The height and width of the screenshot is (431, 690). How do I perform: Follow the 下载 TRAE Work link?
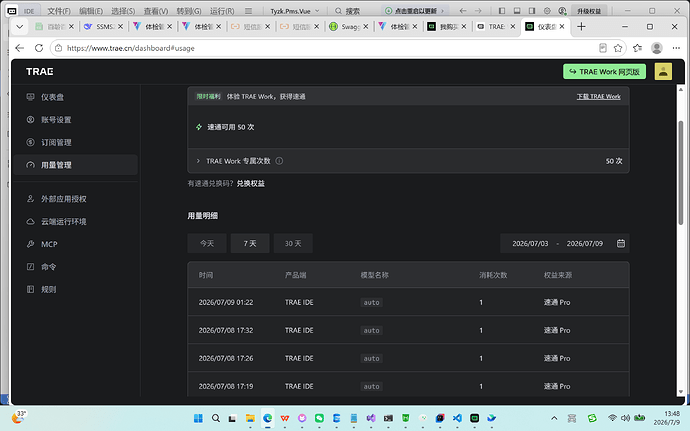coord(598,96)
